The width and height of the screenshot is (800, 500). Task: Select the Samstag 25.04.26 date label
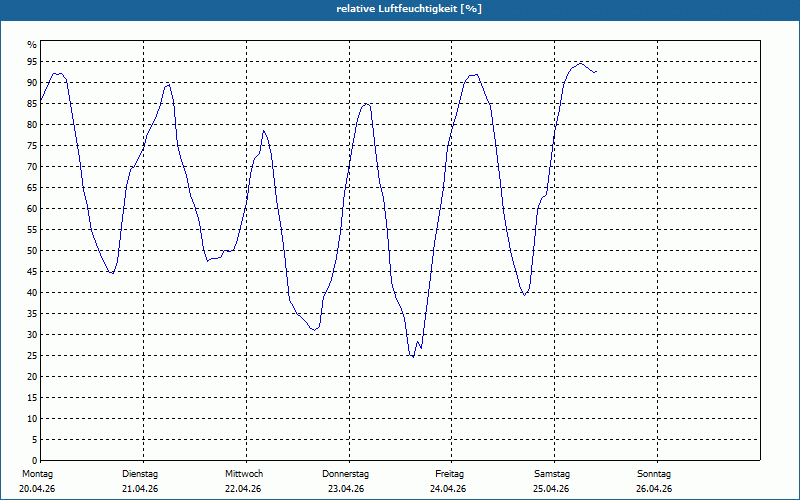(552, 481)
